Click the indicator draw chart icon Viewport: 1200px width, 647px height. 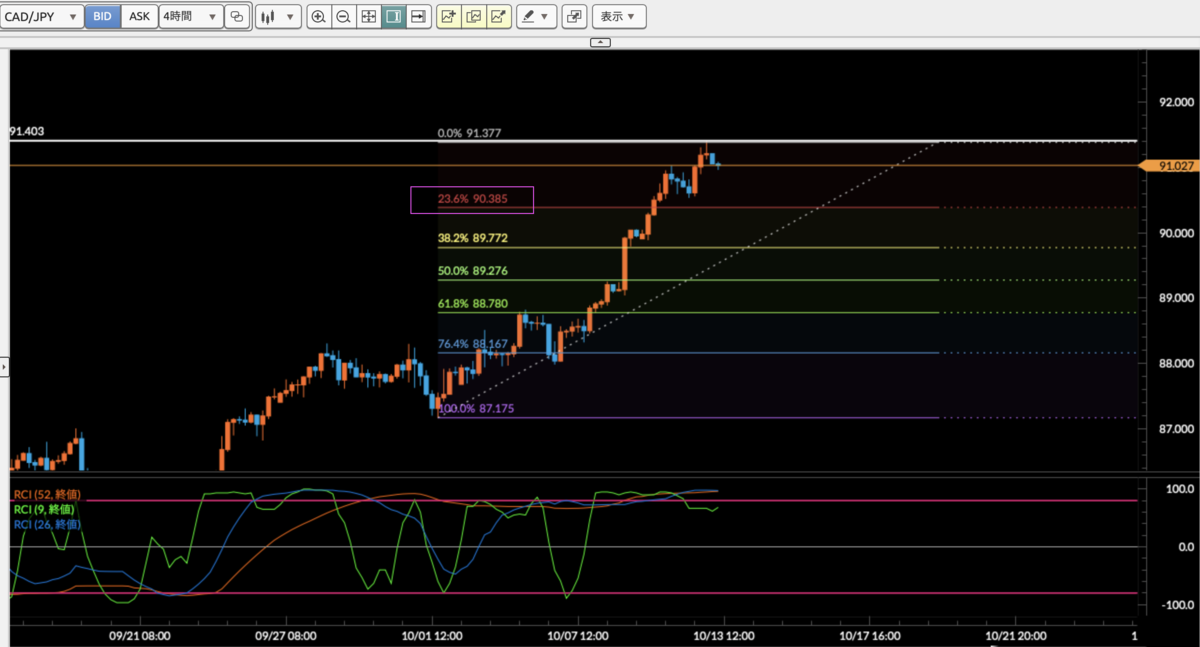498,16
